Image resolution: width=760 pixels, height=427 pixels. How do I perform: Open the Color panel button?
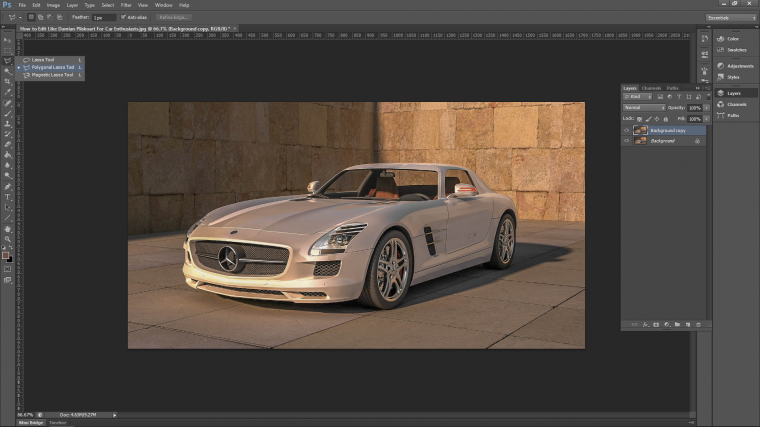733,39
